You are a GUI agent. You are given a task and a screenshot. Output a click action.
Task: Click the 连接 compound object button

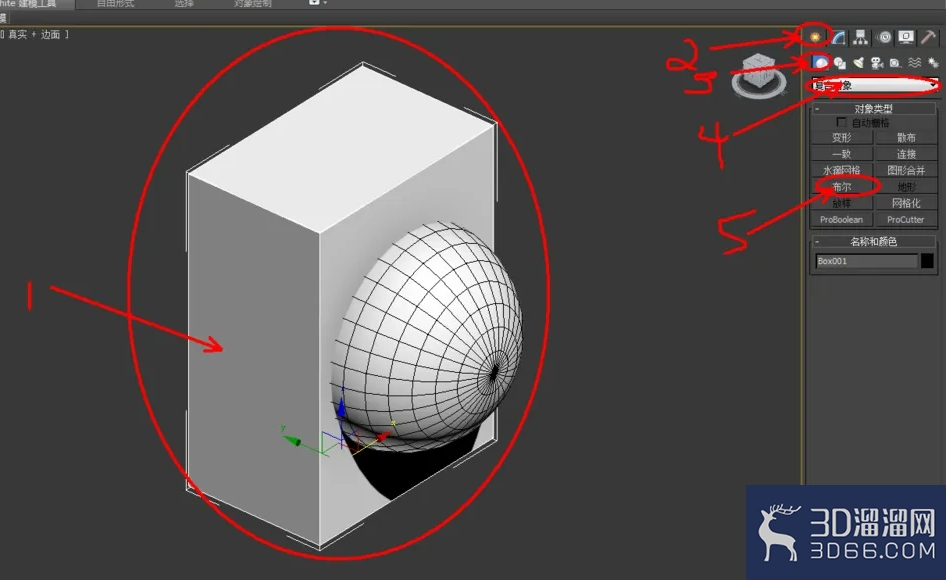point(906,154)
